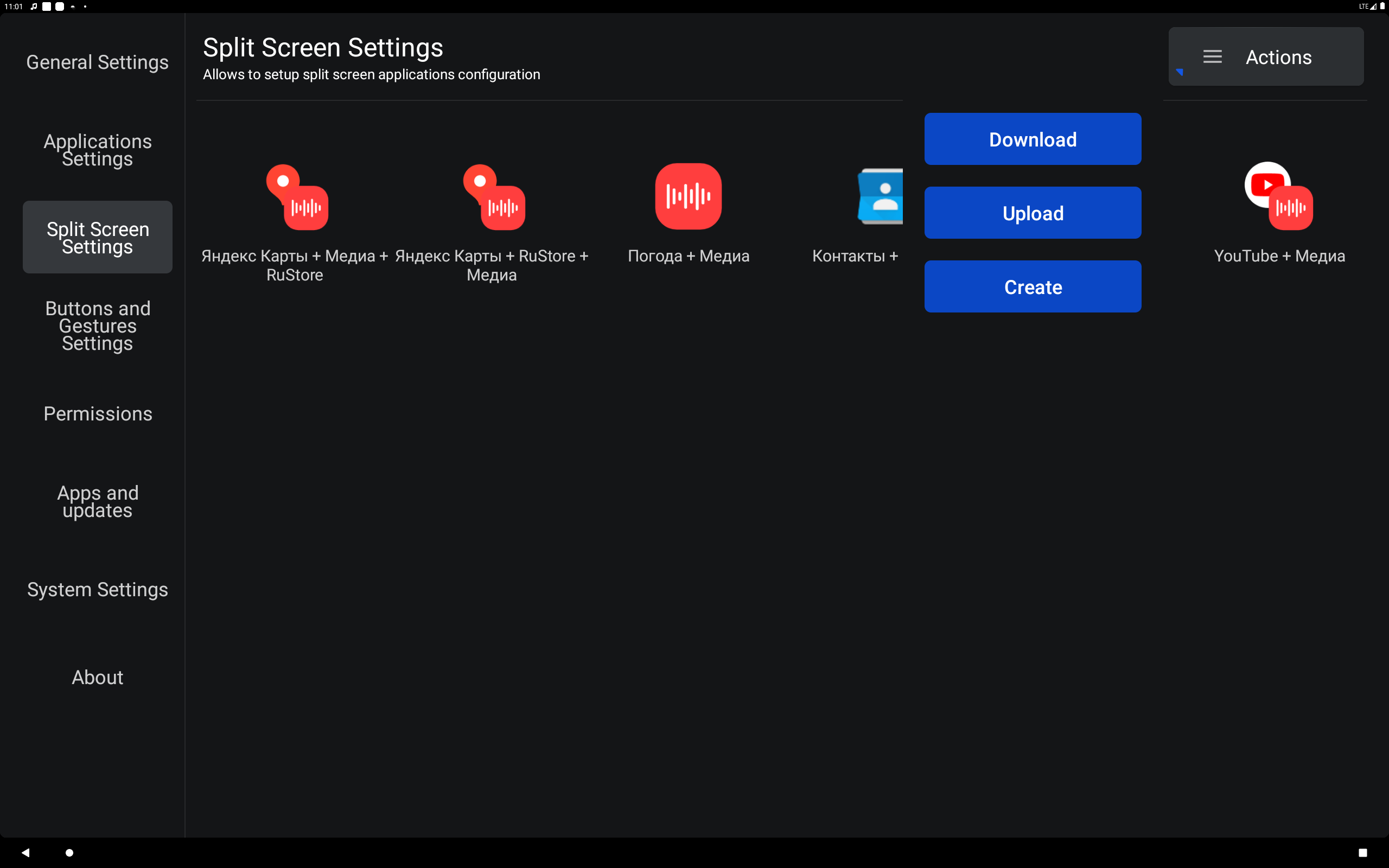Open the Контакты split screen icon

pyautogui.click(x=880, y=196)
